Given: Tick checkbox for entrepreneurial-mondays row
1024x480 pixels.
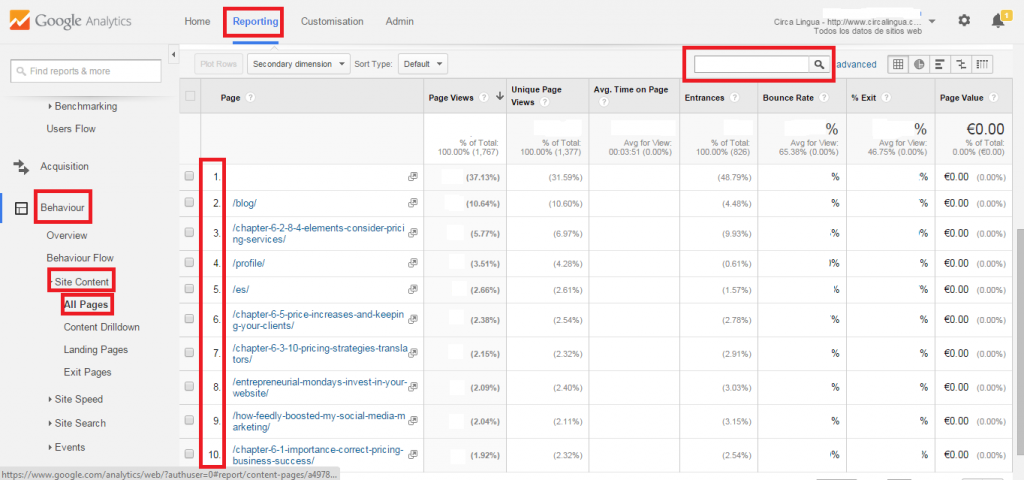Looking at the screenshot, I should pos(189,386).
